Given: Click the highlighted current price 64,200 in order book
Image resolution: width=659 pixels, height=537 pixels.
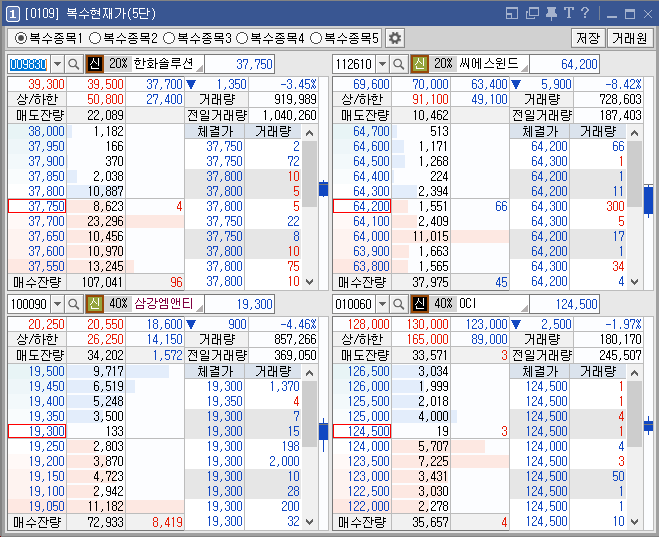Looking at the screenshot, I should click(x=362, y=206).
